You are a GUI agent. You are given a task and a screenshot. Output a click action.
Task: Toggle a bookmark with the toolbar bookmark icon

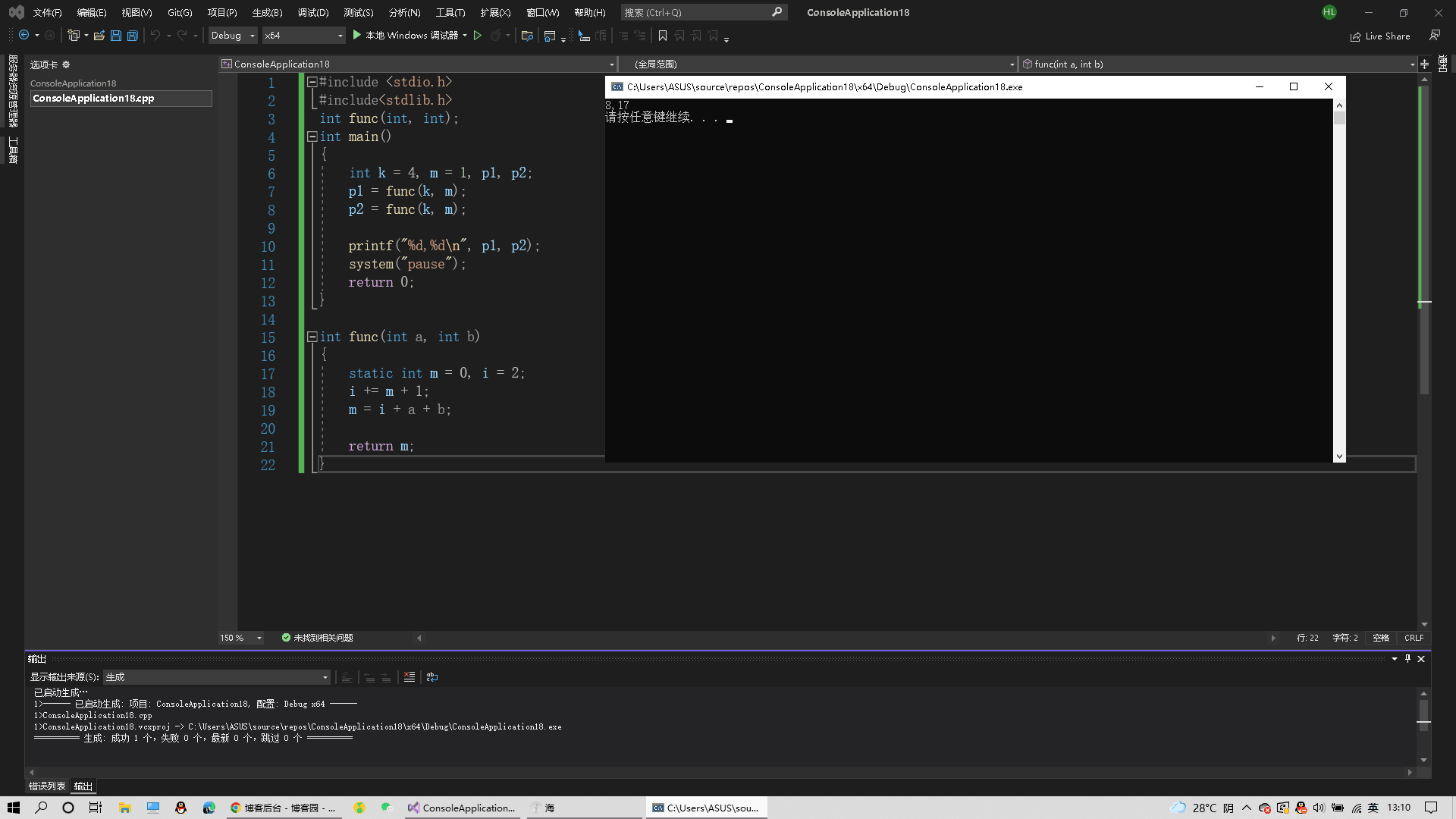click(662, 36)
